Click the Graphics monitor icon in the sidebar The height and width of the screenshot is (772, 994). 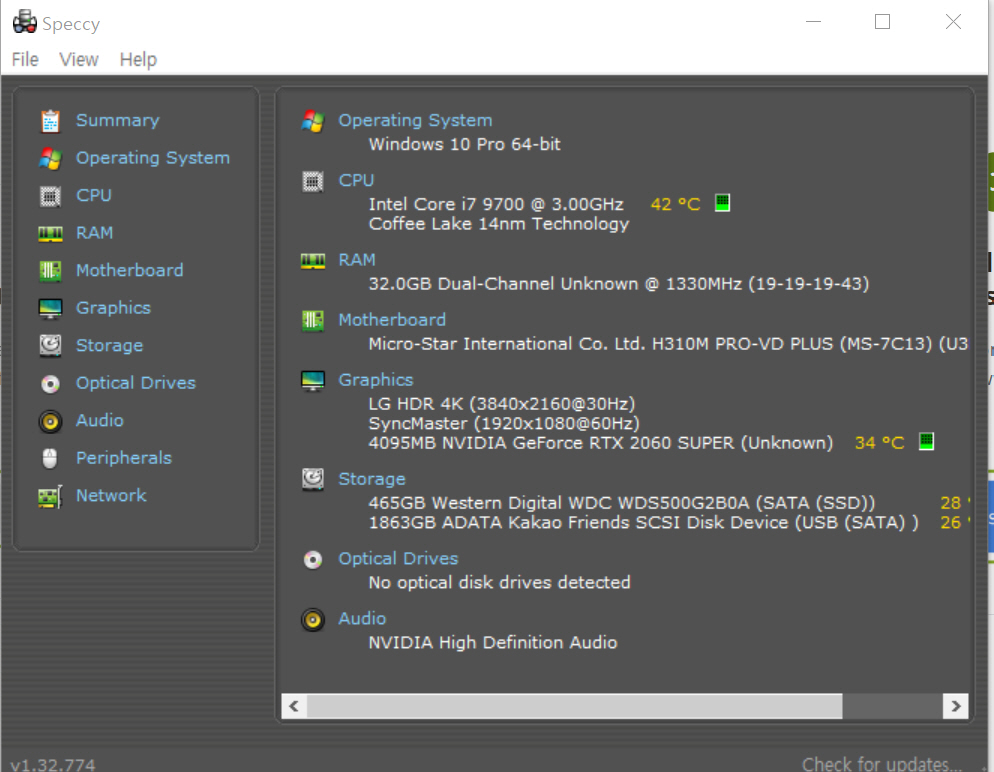pos(50,309)
